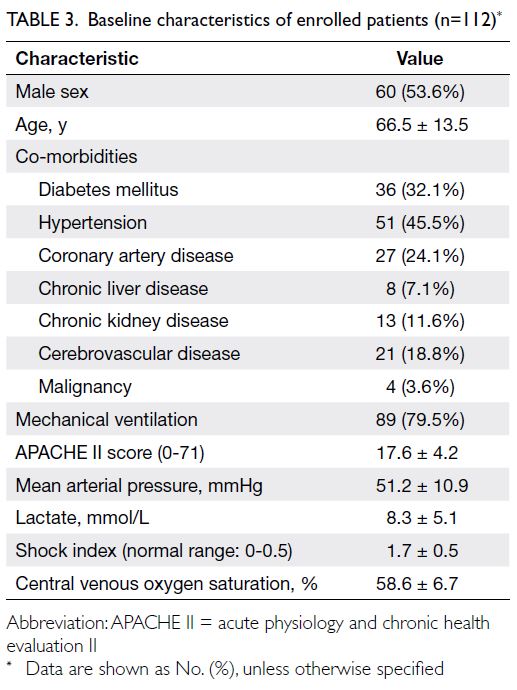Viewport: 517px width, 690px height.
Task: Click the Age value 66.5 ± 13.5
Action: pos(422,125)
